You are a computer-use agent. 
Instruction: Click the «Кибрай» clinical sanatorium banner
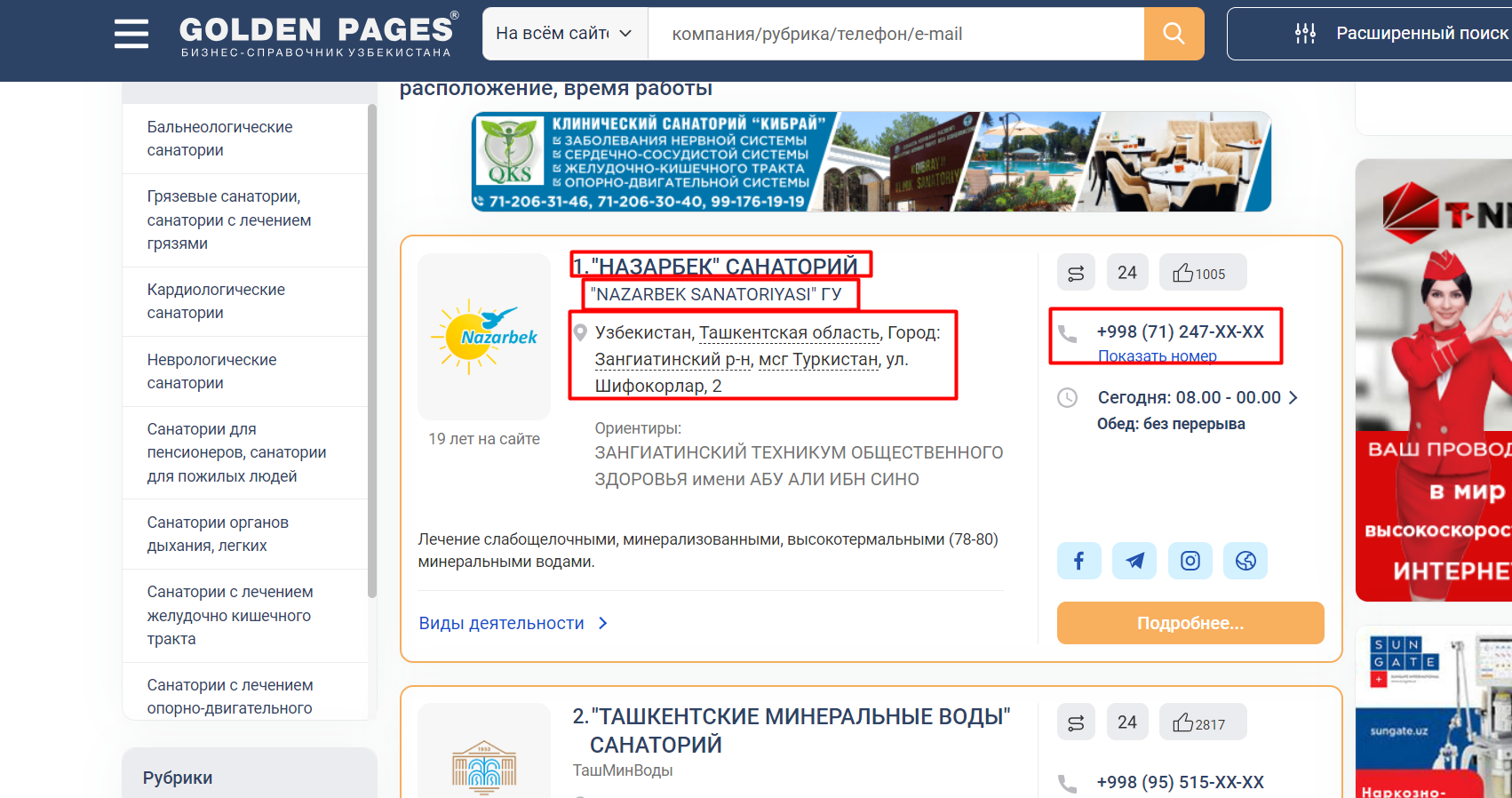[x=871, y=162]
